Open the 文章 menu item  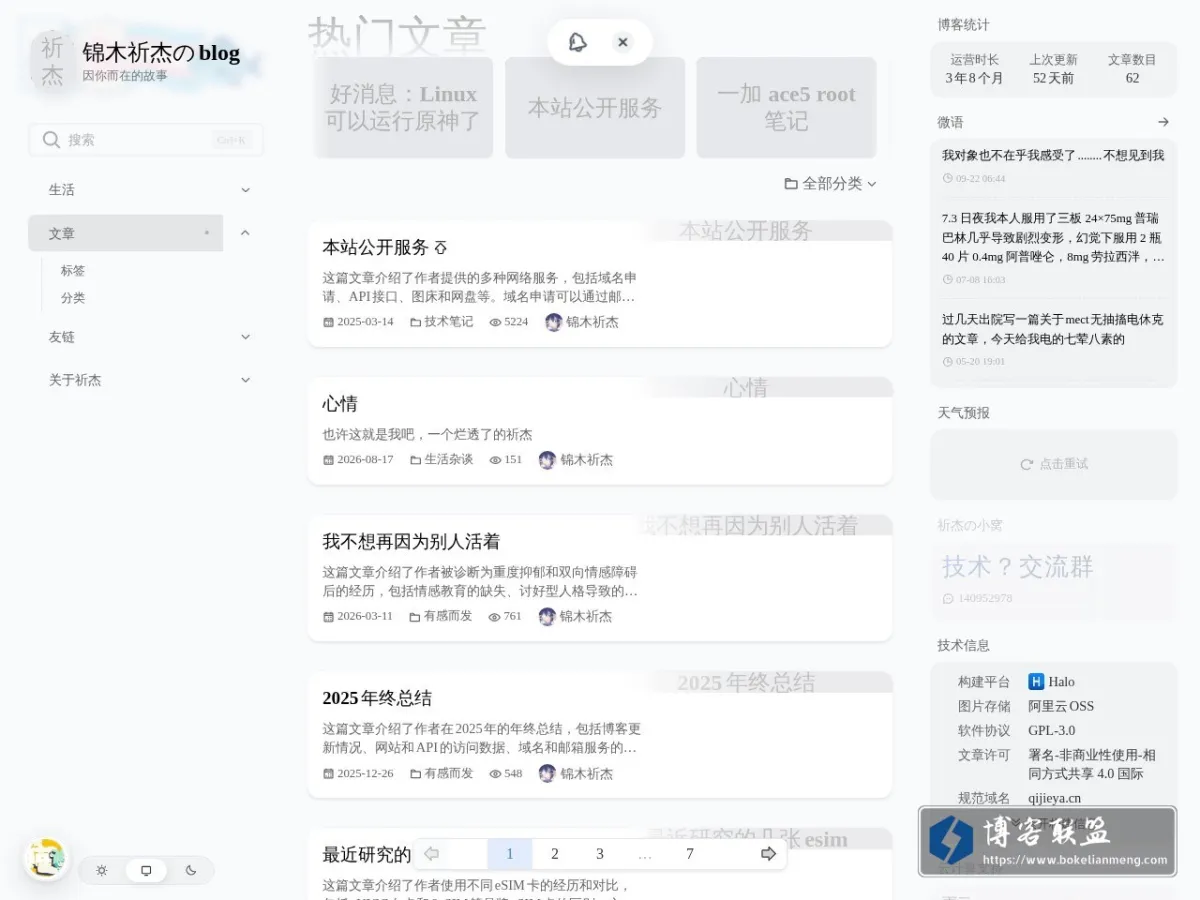(x=125, y=233)
